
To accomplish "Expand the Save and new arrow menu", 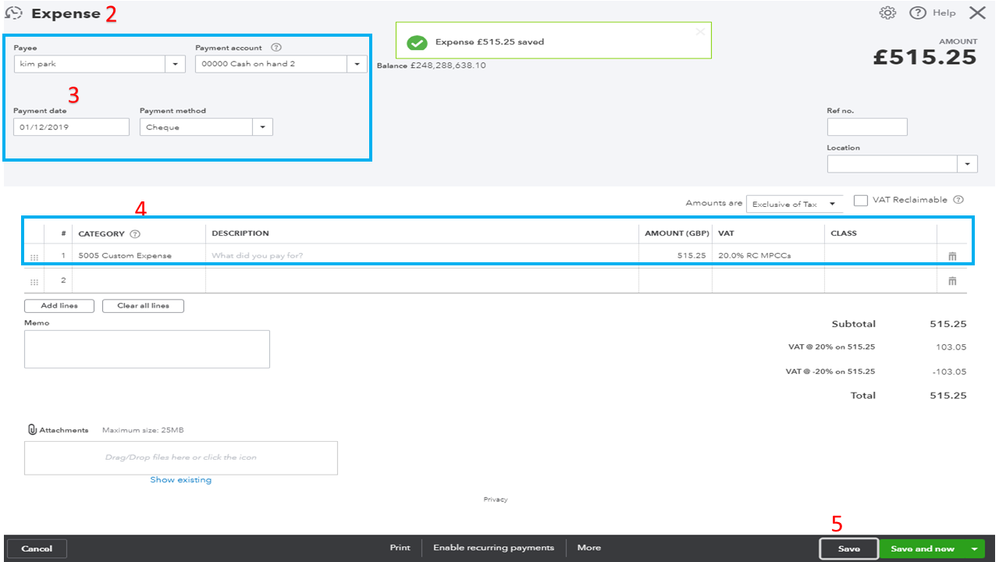I will tap(975, 549).
